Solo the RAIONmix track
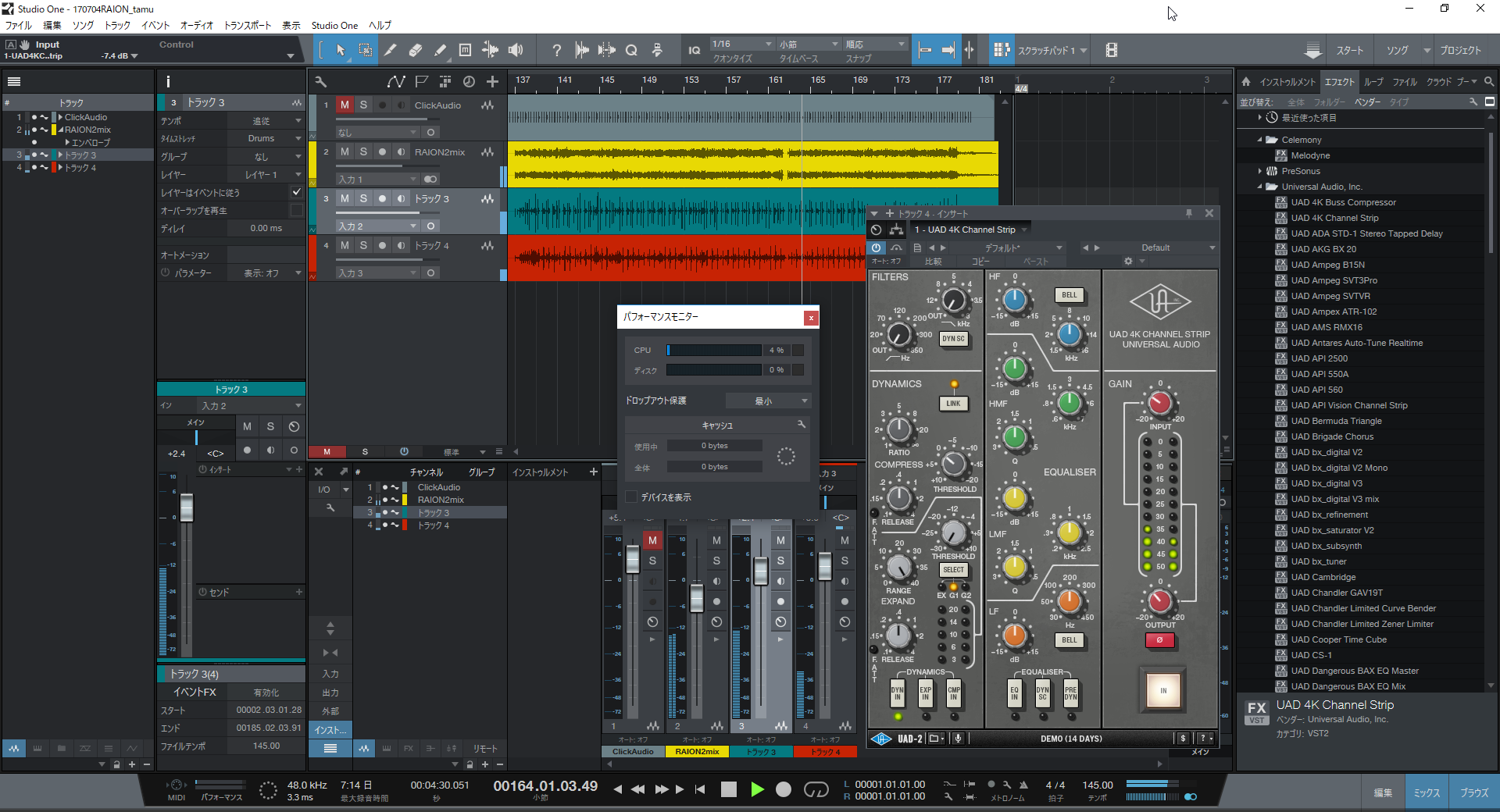 click(363, 151)
